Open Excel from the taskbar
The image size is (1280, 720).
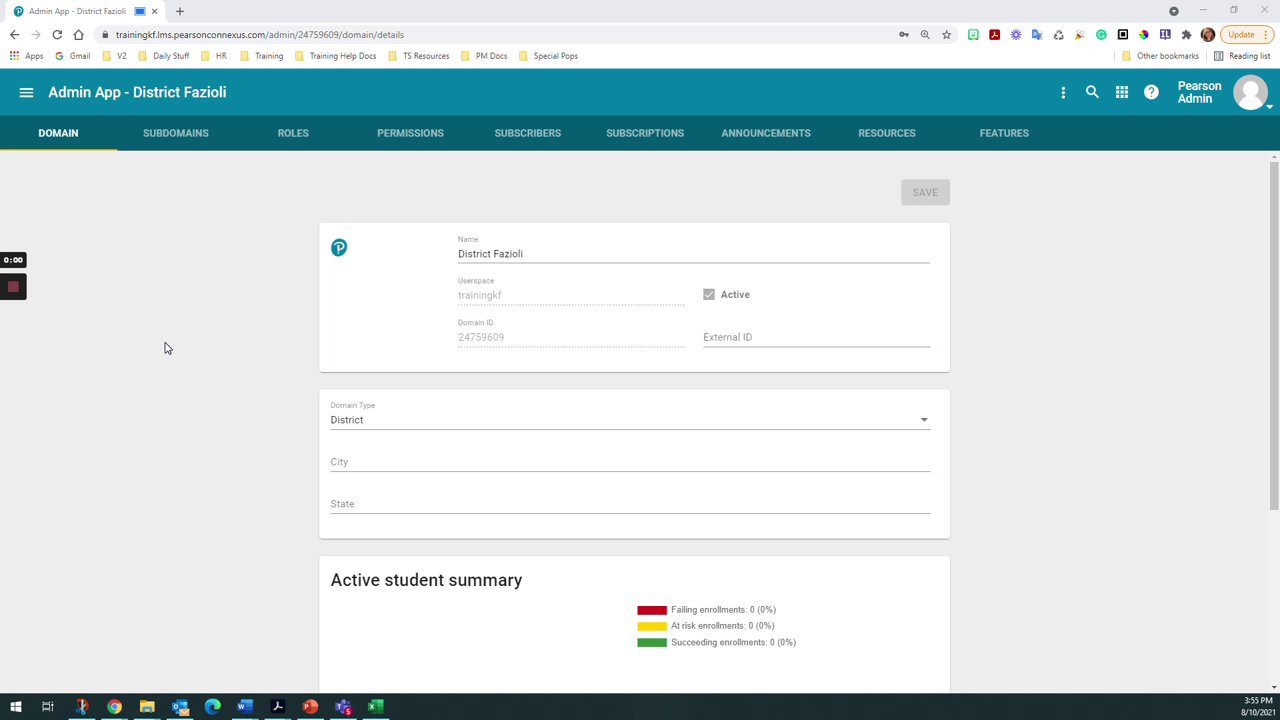tap(375, 707)
